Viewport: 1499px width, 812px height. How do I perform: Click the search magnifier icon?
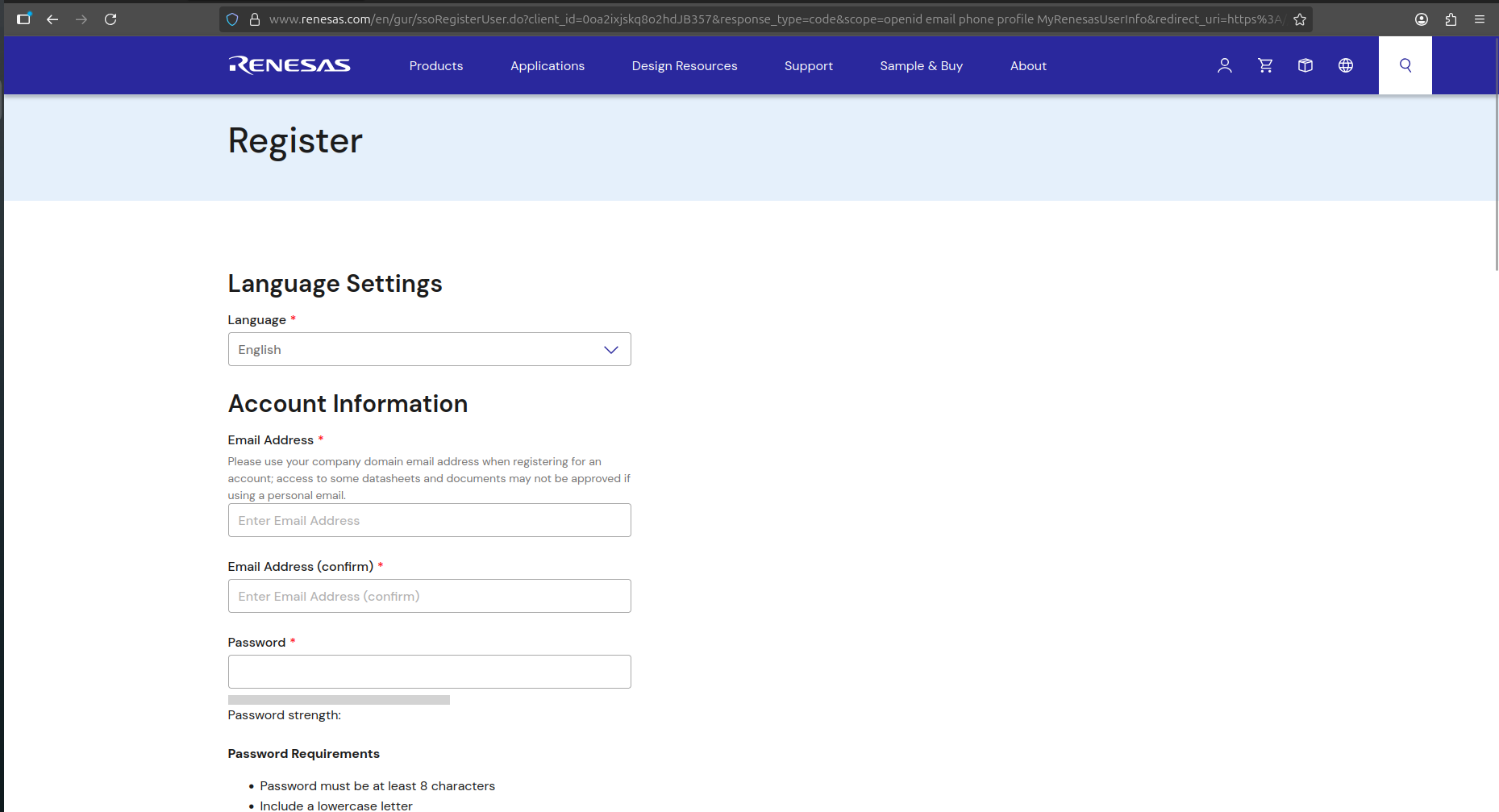(1405, 65)
